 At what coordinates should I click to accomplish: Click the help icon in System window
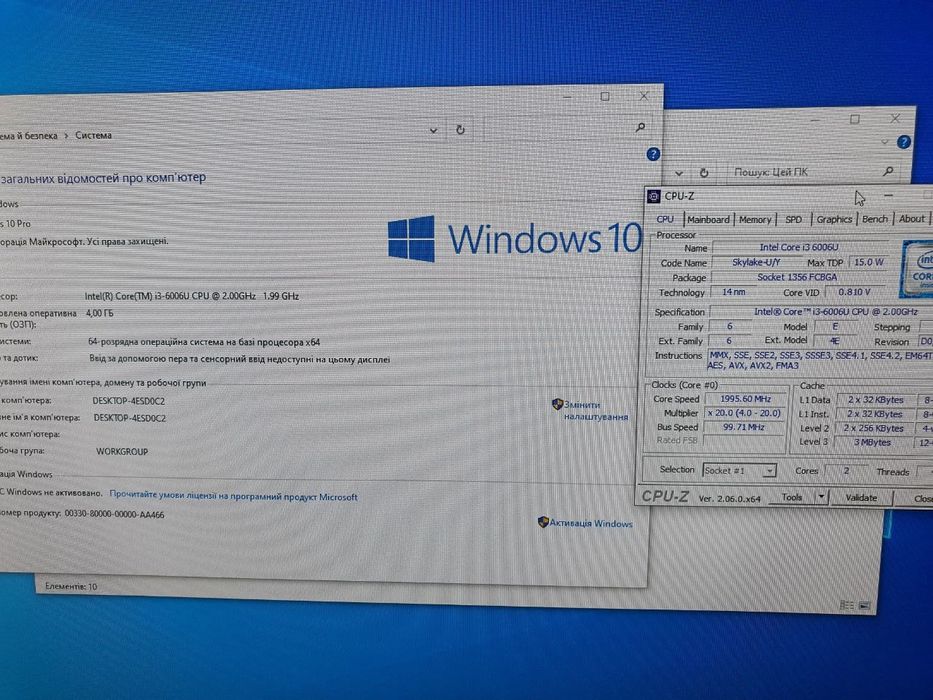tap(653, 154)
